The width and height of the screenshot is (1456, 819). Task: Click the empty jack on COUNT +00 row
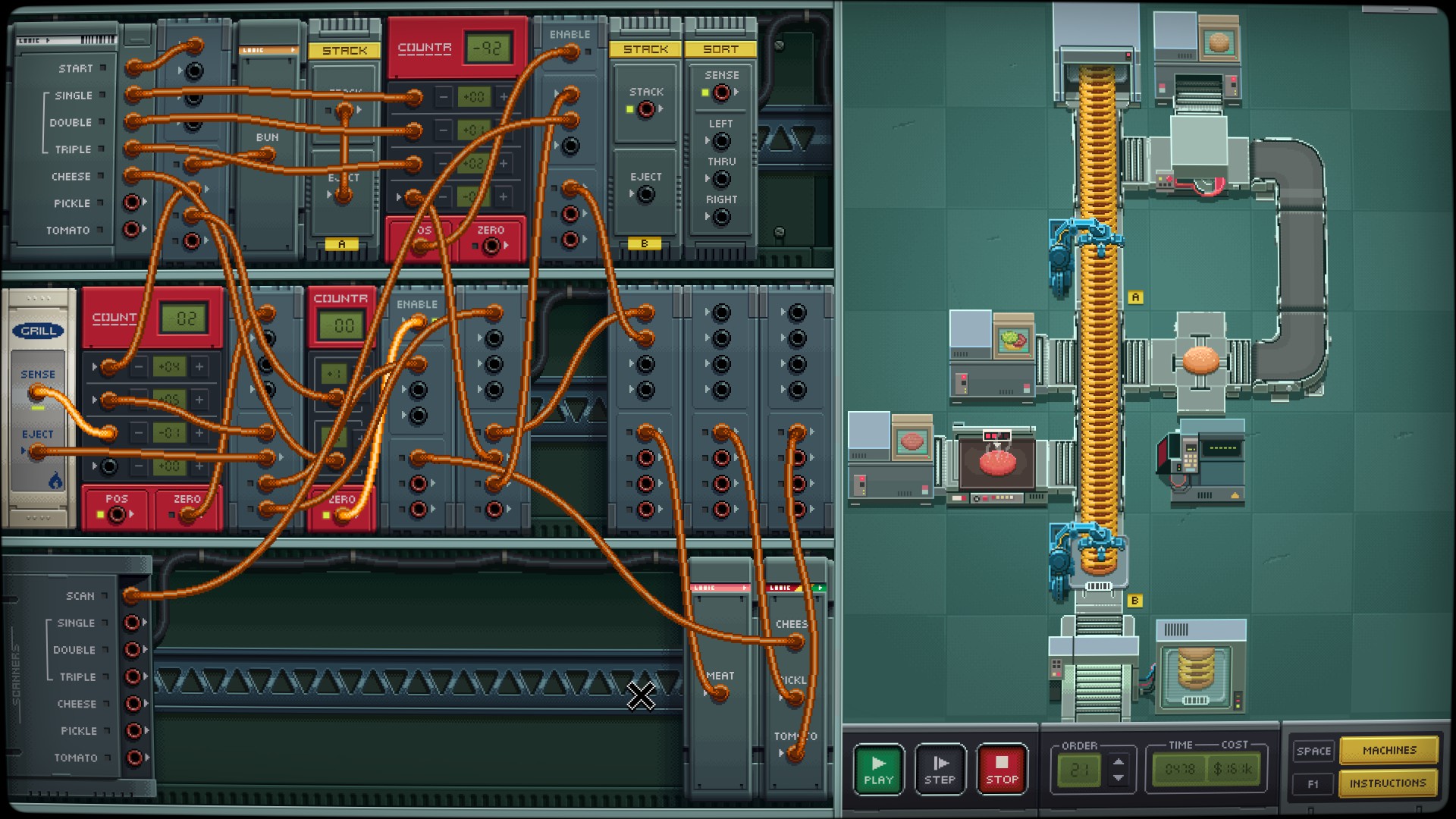[109, 466]
